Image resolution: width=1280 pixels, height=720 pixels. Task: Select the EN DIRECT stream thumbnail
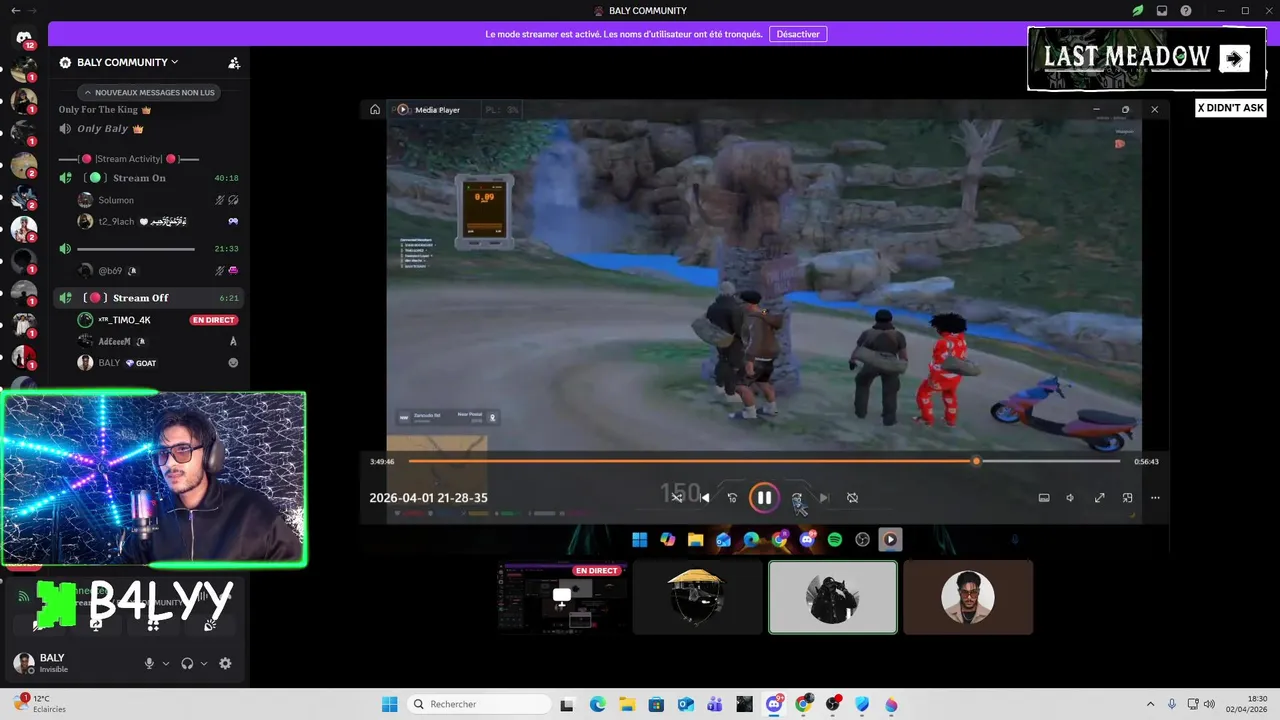tap(562, 597)
